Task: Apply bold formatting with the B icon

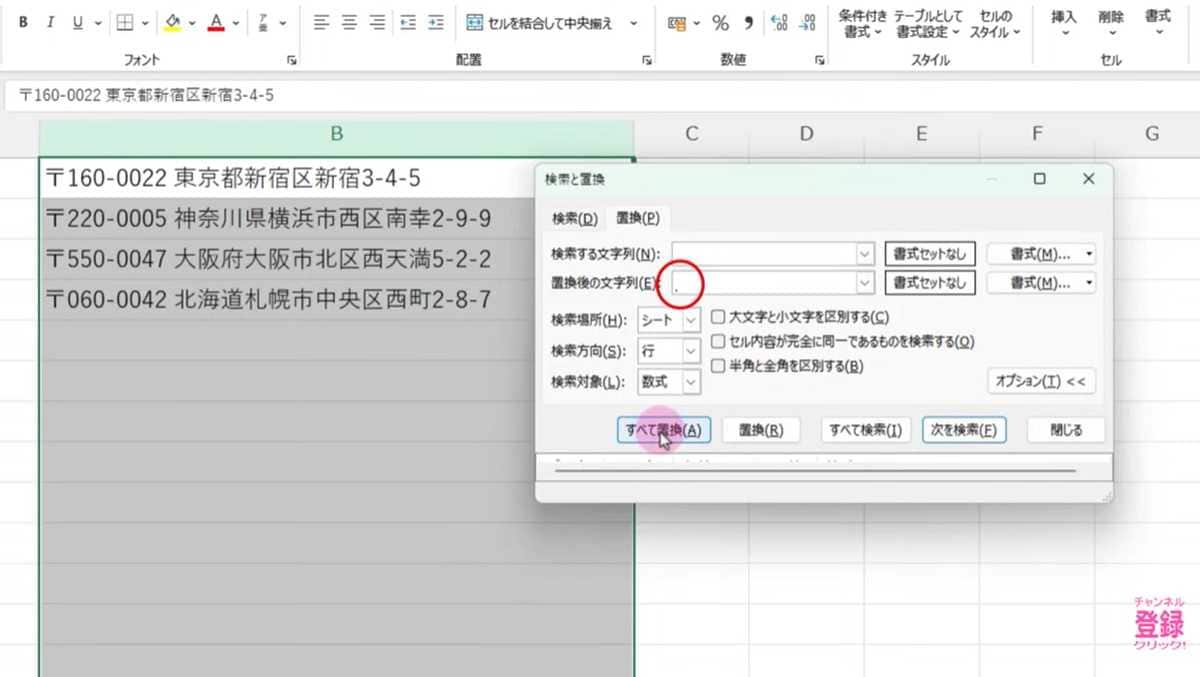Action: click(x=22, y=21)
